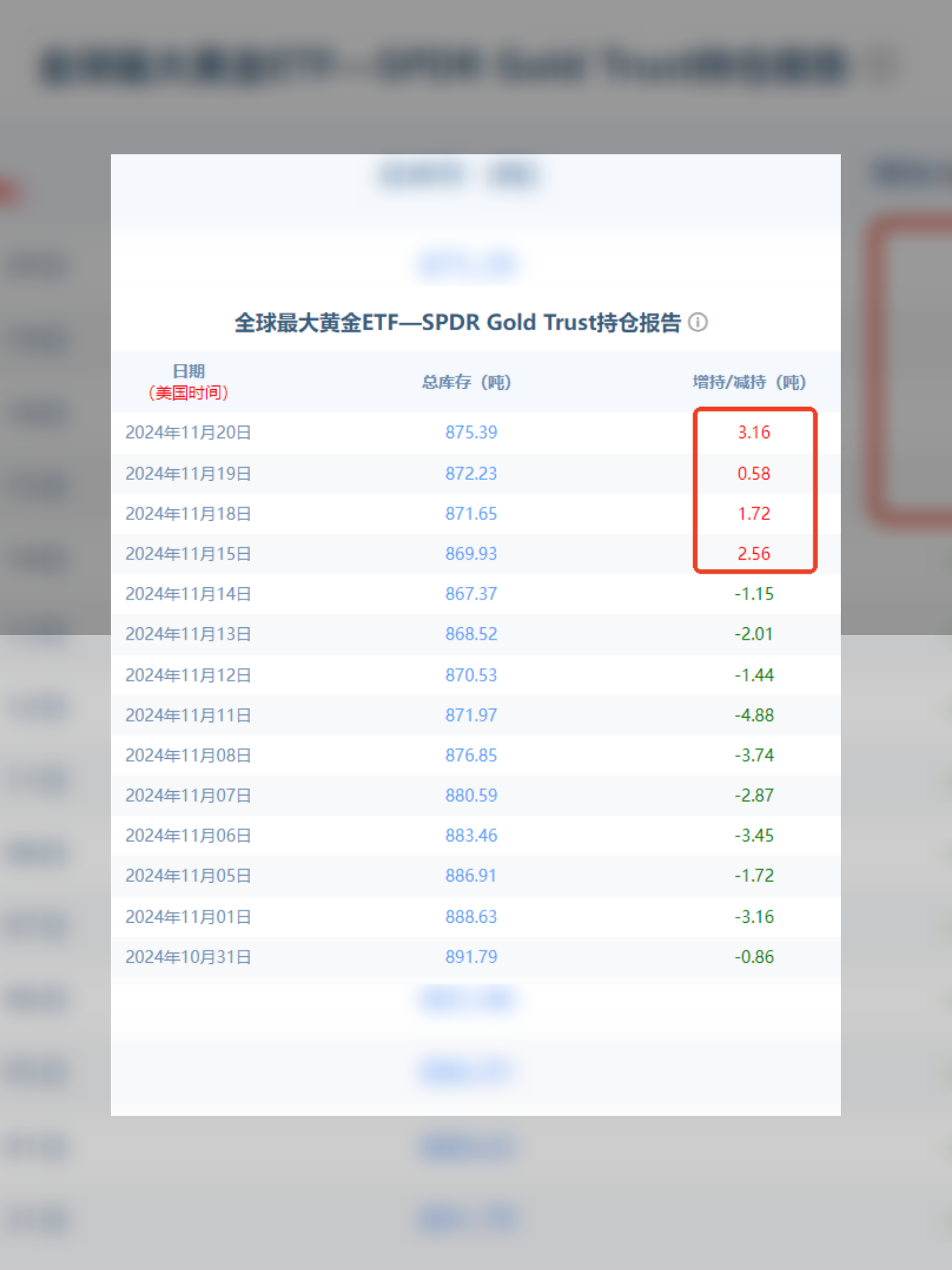The width and height of the screenshot is (952, 1270).
Task: Select inventory value 875.39
Action: 471,432
